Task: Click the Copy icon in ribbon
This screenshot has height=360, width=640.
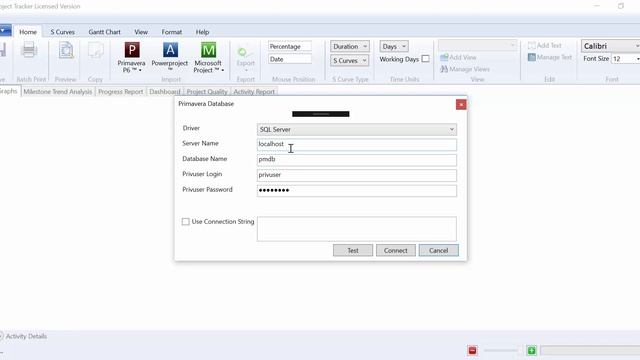Action: [96, 50]
